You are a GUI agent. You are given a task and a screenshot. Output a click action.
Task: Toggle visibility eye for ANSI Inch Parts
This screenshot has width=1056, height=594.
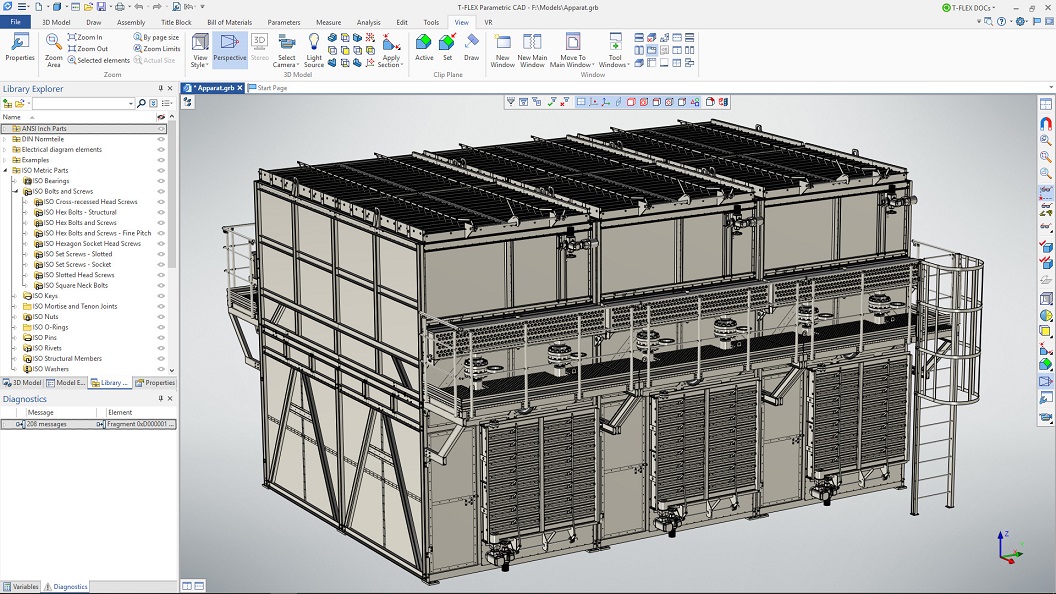coord(161,129)
